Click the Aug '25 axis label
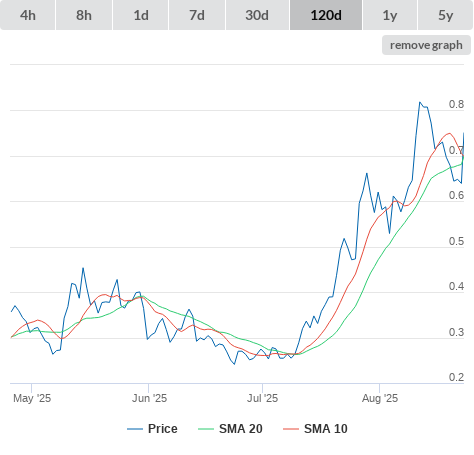Image resolution: width=474 pixels, height=455 pixels. click(x=380, y=398)
